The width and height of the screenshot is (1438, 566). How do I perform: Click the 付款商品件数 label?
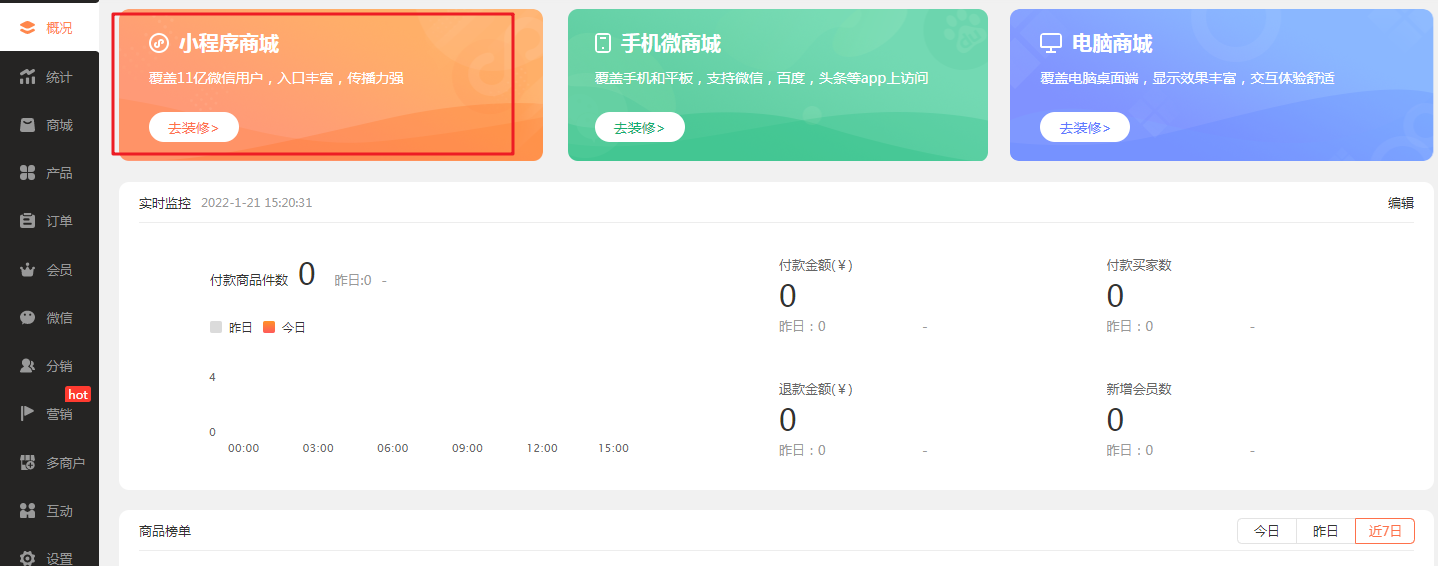(249, 280)
